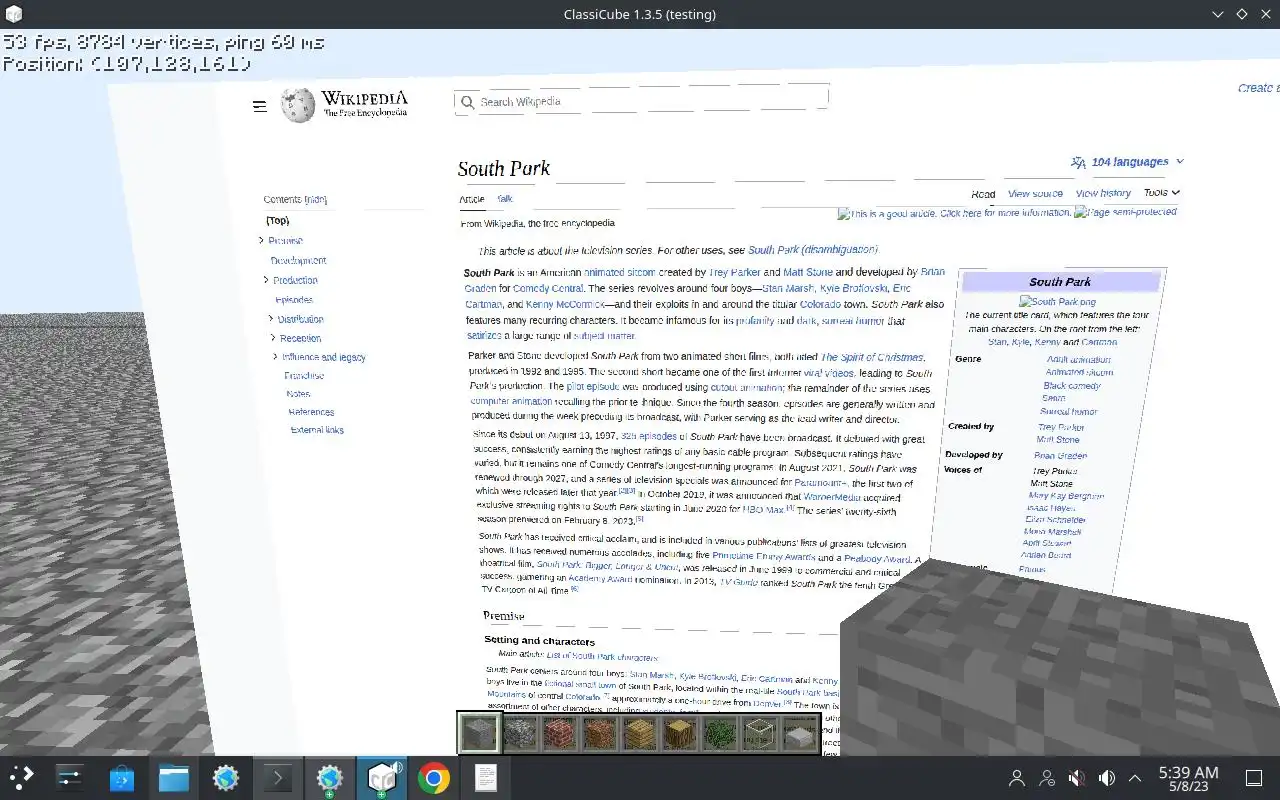
Task: Expand the Premise contents section
Action: click(261, 240)
